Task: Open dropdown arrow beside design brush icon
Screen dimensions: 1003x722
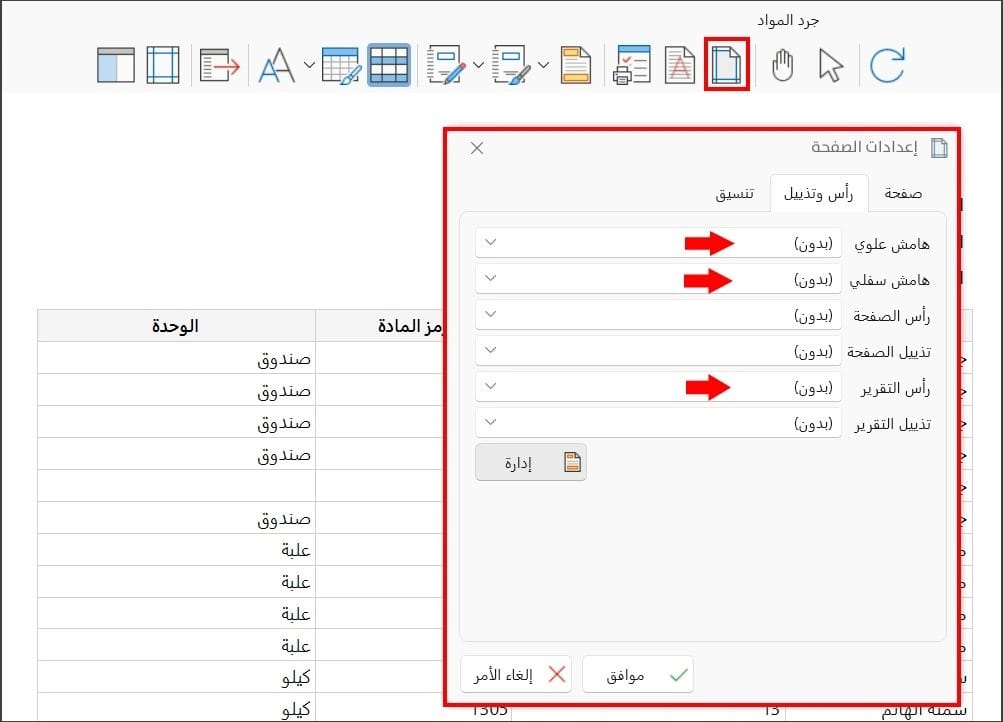Action: 543,65
